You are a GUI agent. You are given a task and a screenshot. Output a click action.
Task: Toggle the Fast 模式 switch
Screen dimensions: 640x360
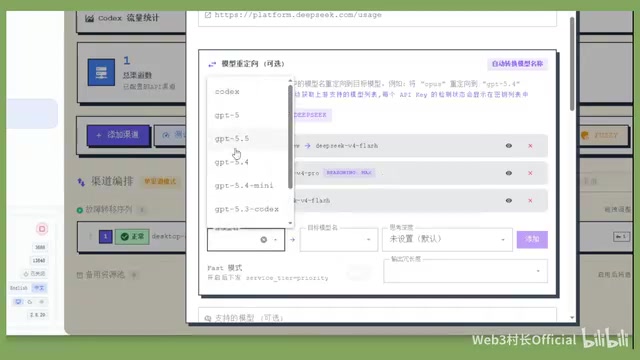pos(359,273)
